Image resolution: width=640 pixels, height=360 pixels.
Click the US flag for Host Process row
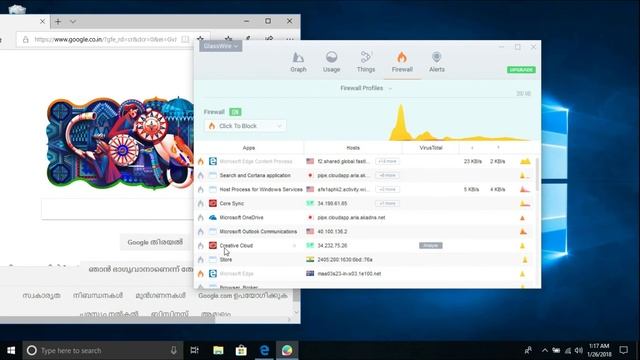310,189
